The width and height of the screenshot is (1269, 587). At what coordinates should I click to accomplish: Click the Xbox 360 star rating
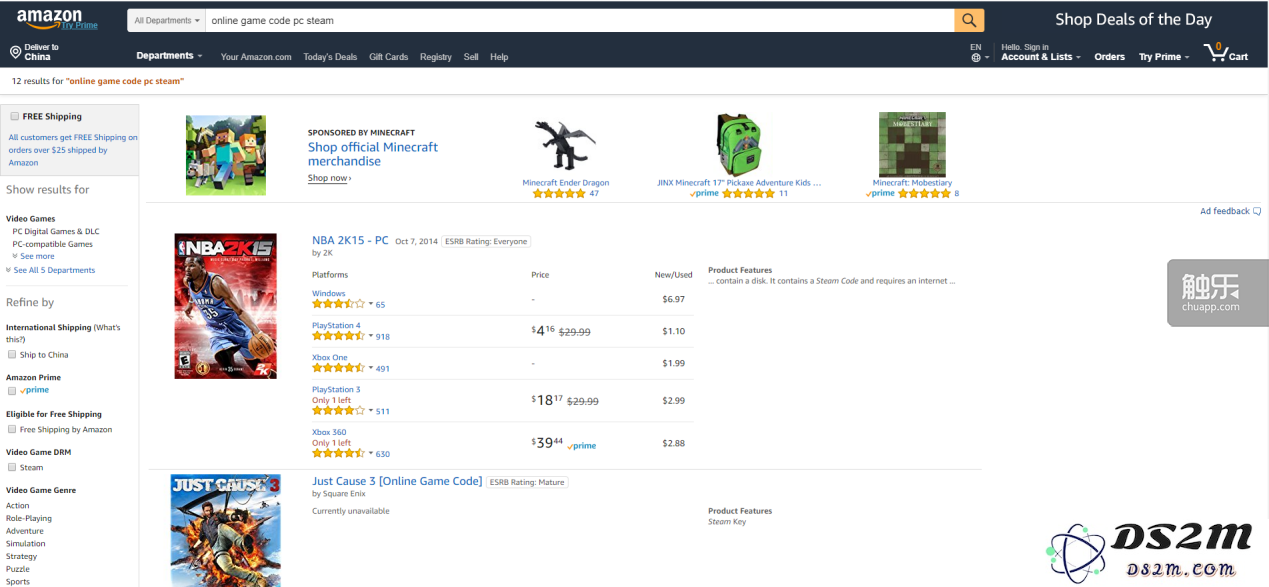(x=338, y=453)
